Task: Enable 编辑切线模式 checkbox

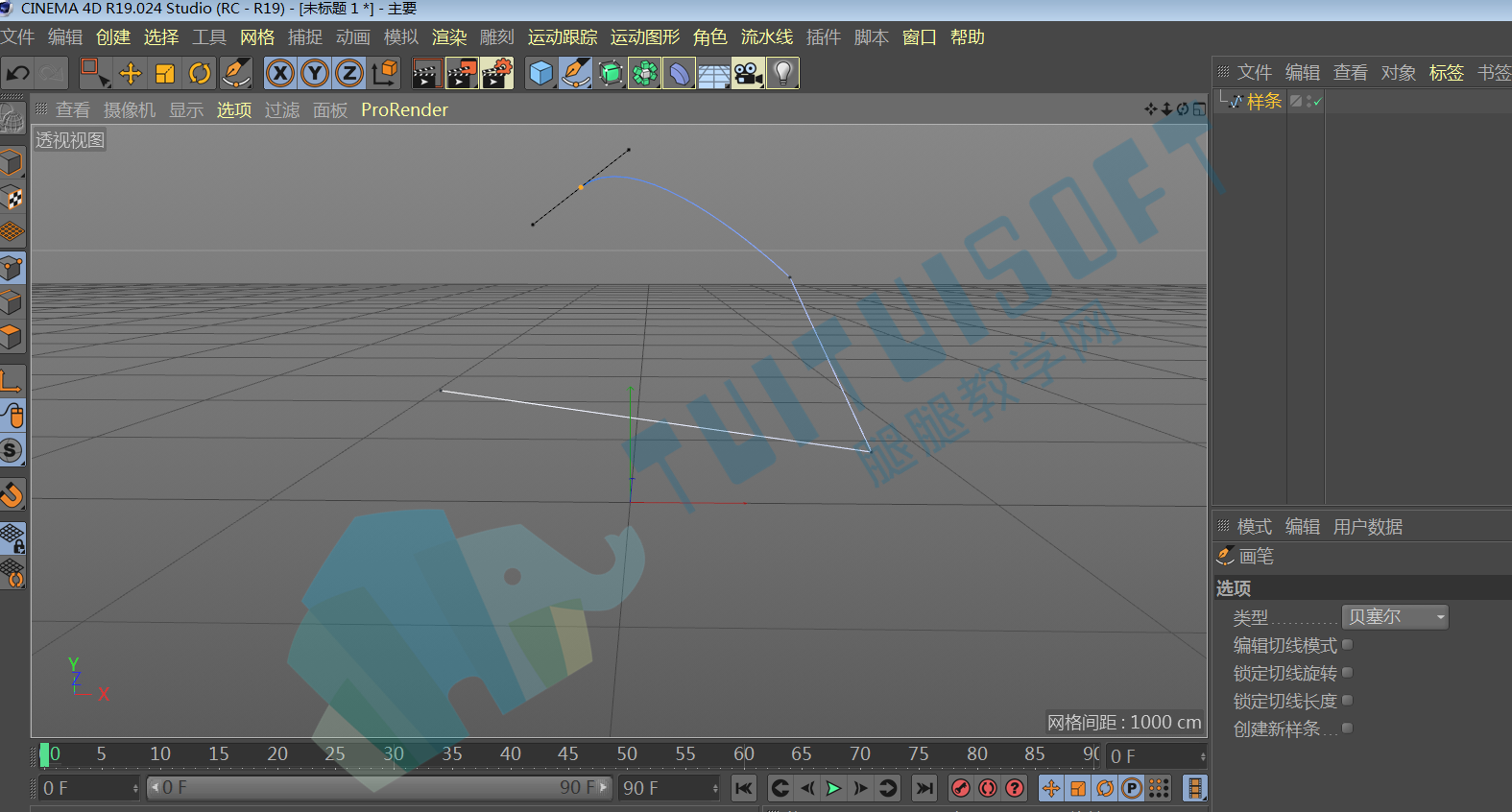Action: (x=1347, y=645)
